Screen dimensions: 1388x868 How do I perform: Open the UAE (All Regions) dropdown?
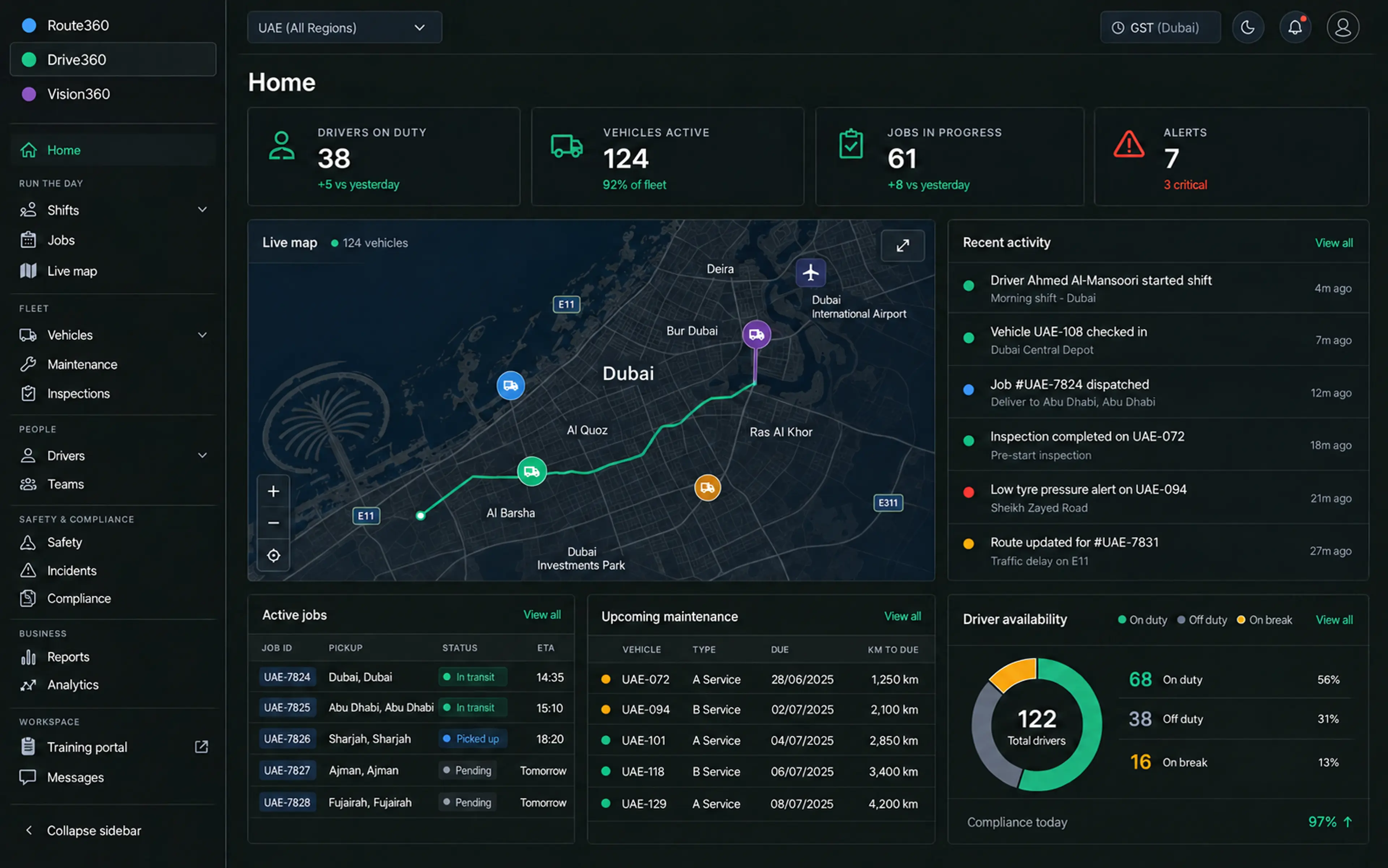point(344,27)
